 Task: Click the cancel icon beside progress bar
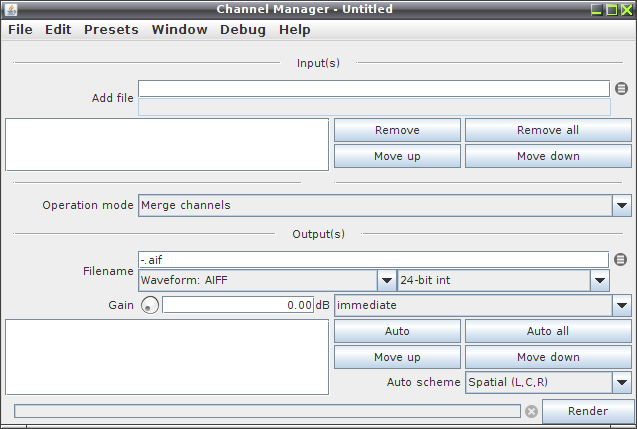[x=531, y=412]
